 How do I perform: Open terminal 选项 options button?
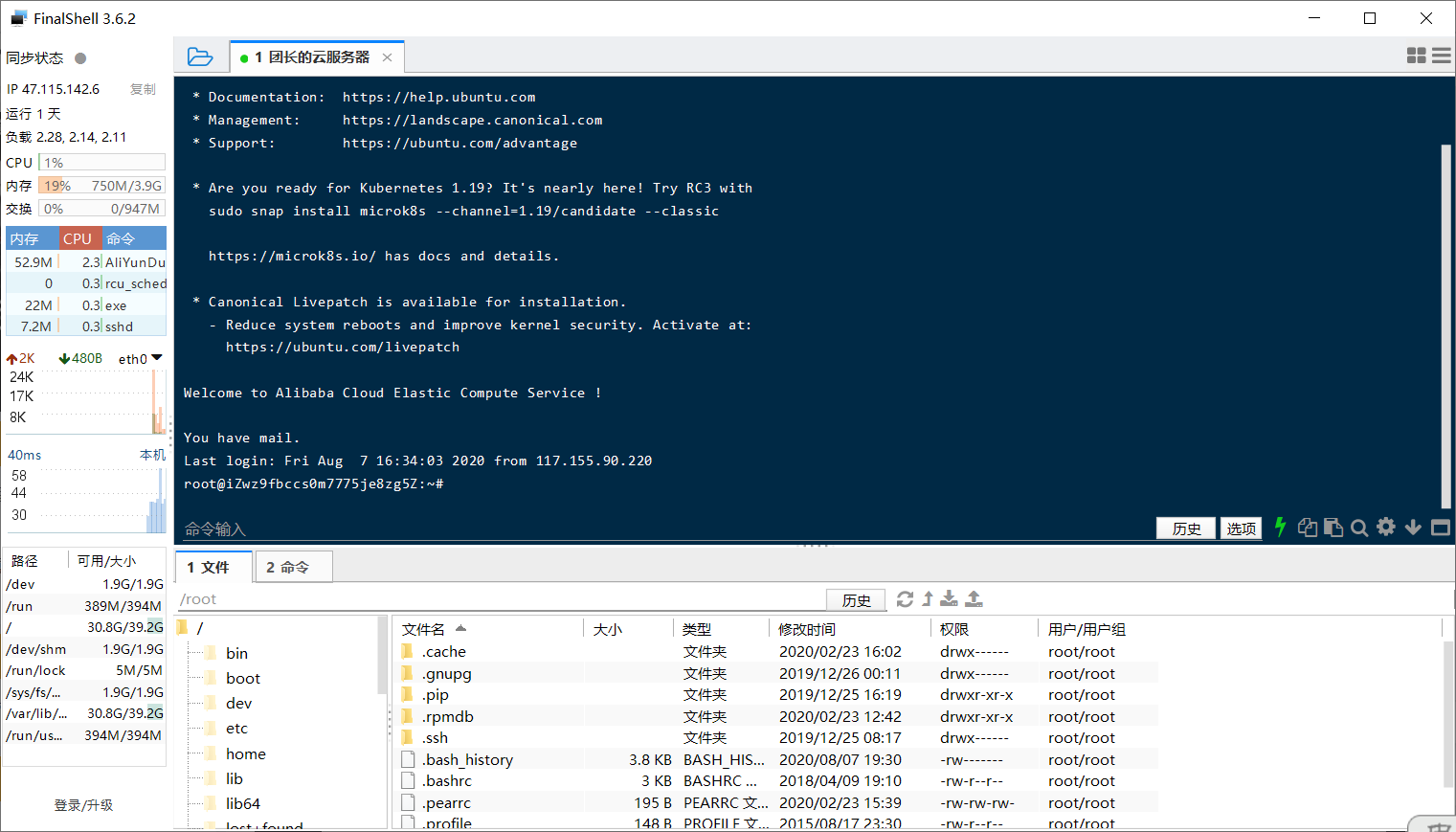pyautogui.click(x=1241, y=528)
